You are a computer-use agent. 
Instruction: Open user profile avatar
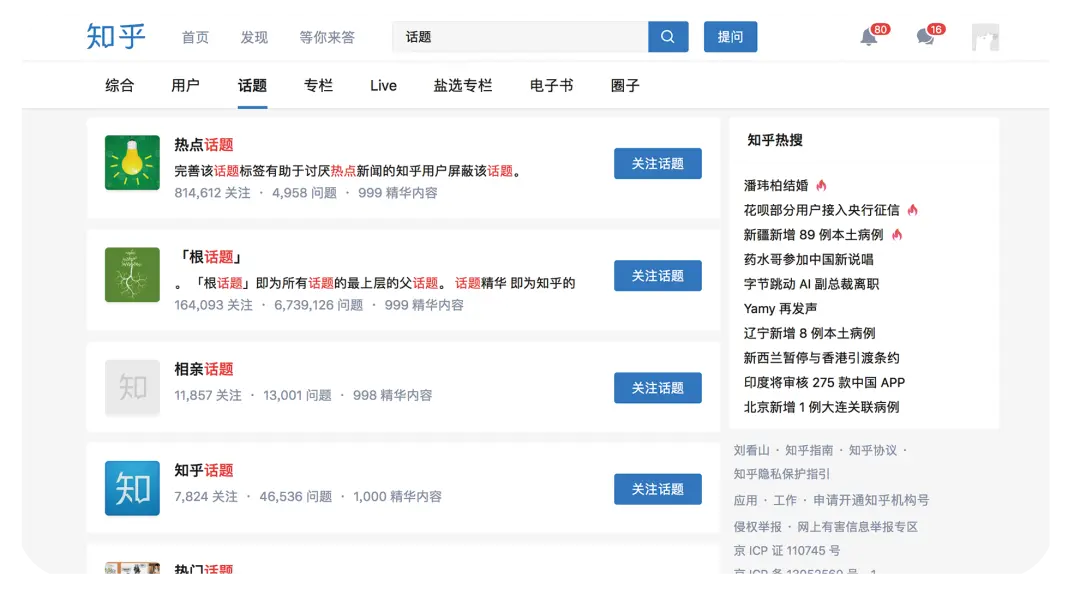(x=985, y=38)
